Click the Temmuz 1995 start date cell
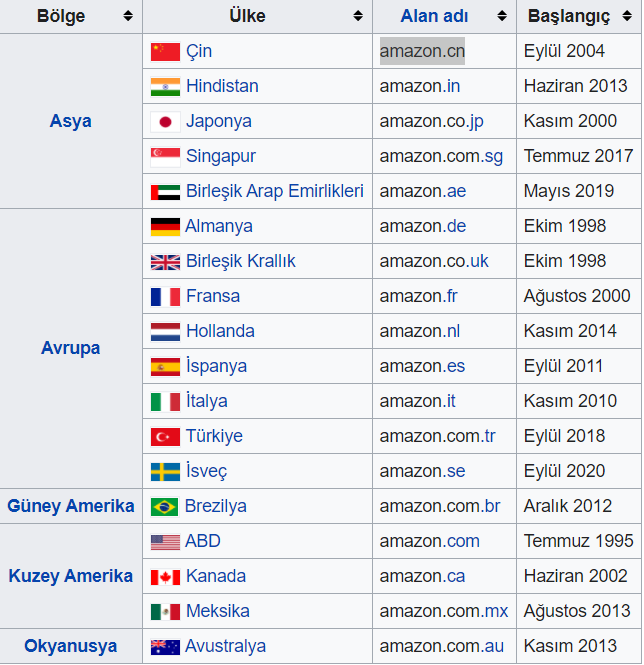Viewport: 644px width, 665px height. point(579,541)
